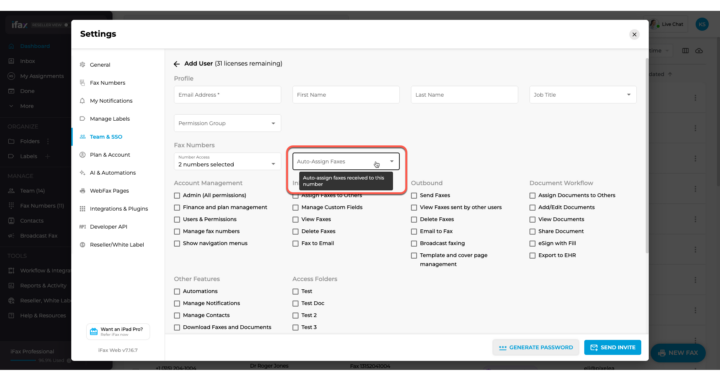
Task: Enable Send Faxes permission
Action: click(x=414, y=196)
